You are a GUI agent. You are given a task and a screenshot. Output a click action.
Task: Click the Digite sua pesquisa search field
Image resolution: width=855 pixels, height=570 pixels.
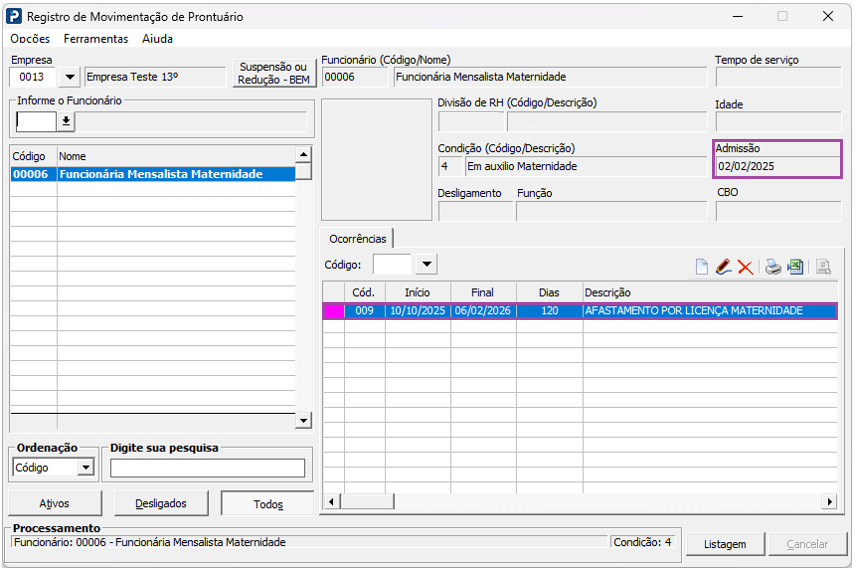tap(207, 467)
